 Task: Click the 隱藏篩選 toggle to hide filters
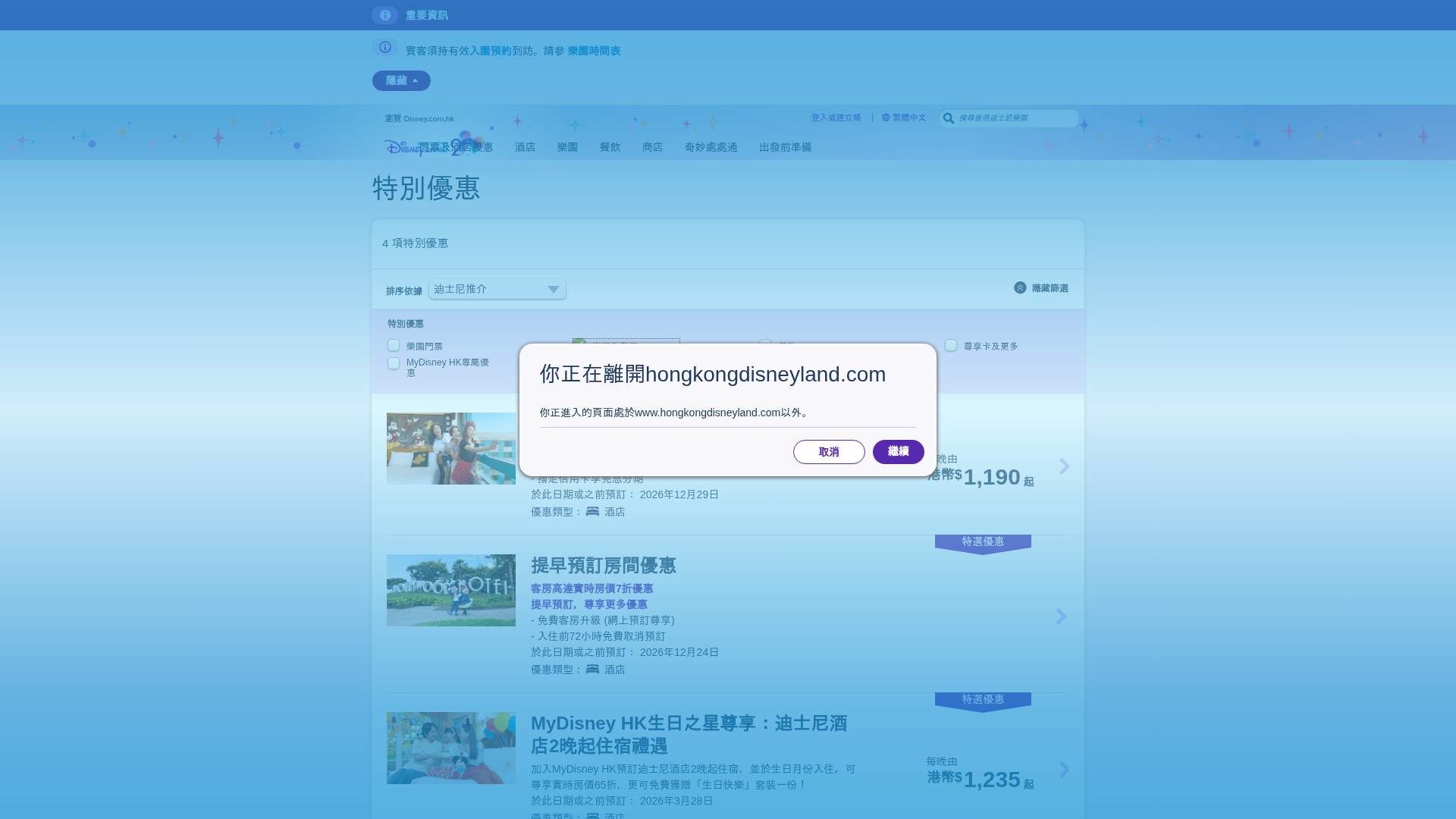(1050, 288)
